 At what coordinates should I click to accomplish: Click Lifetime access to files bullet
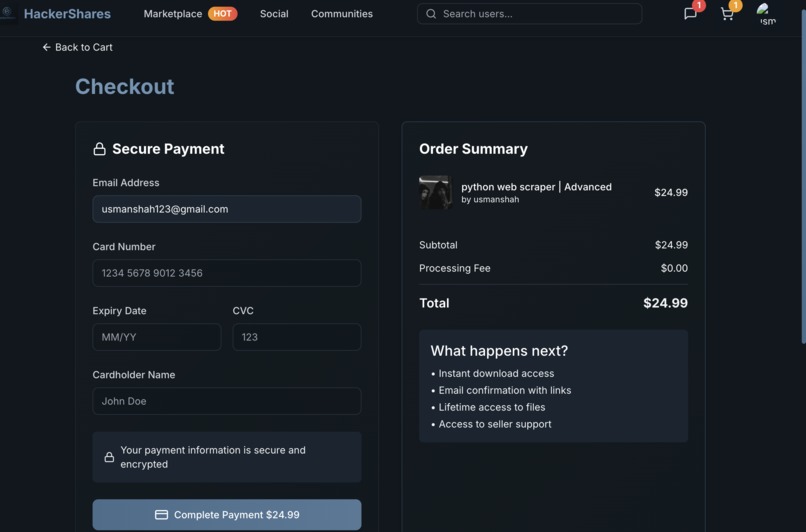pyautogui.click(x=488, y=407)
